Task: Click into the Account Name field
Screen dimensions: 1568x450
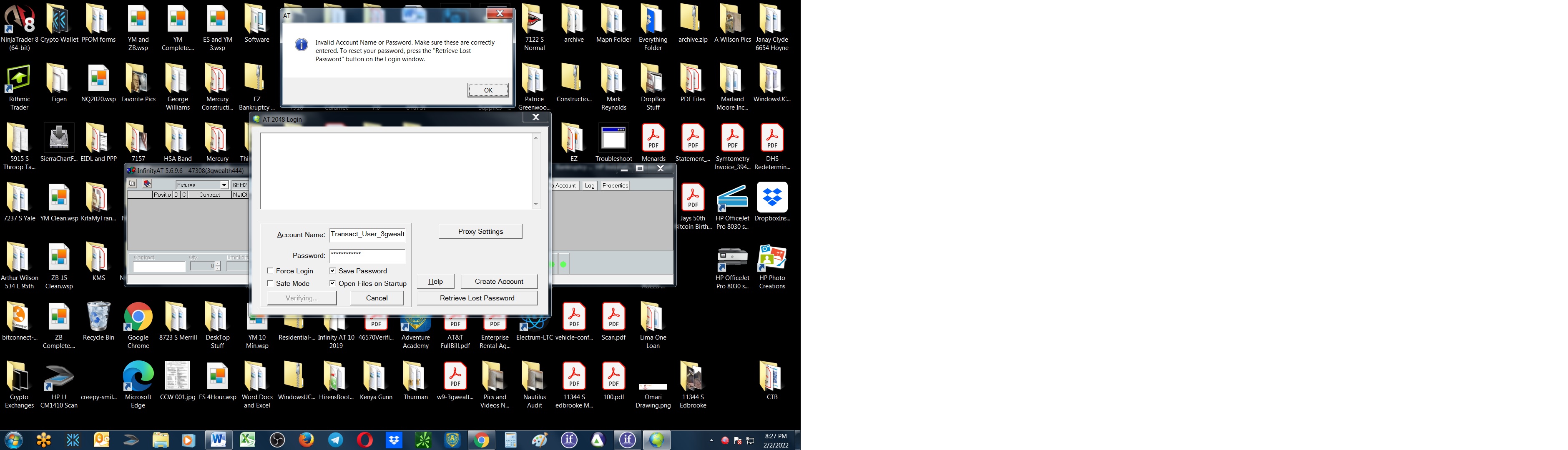Action: click(367, 235)
